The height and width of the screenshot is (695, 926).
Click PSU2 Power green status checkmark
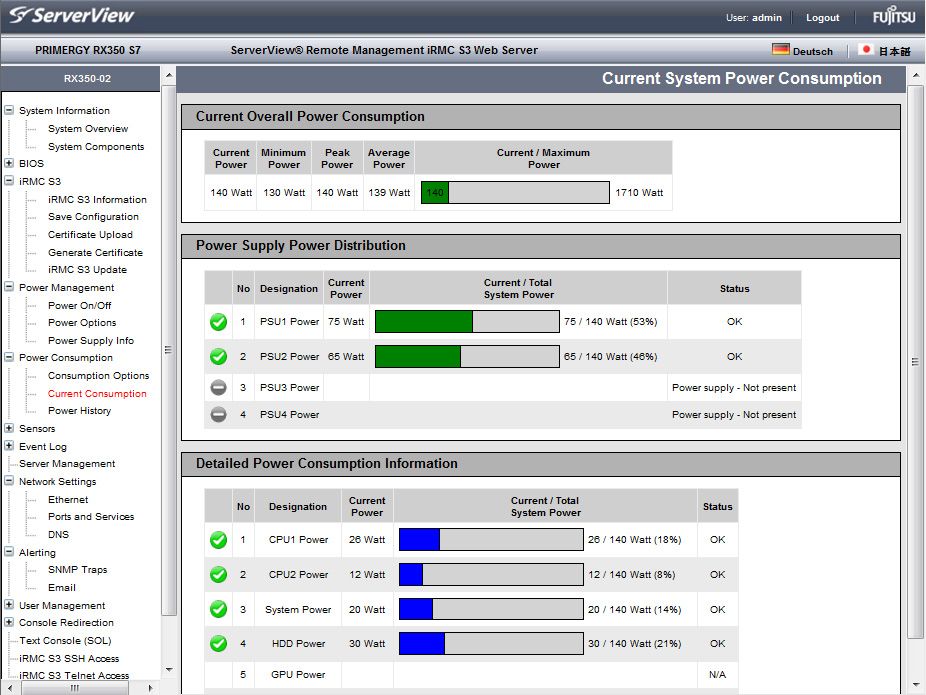pyautogui.click(x=219, y=357)
